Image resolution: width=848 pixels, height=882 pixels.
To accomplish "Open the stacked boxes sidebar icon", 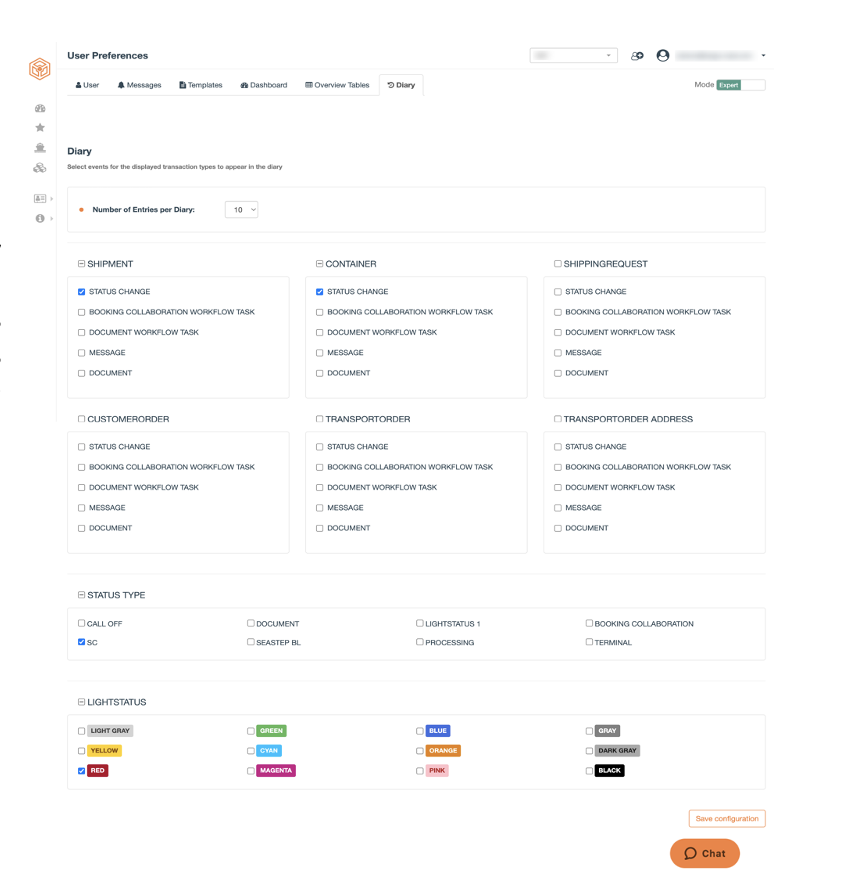I will click(39, 168).
